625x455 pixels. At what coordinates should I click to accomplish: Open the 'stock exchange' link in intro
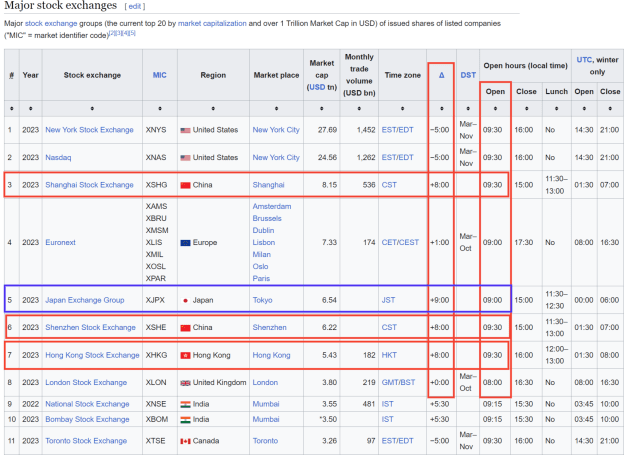click(x=51, y=23)
